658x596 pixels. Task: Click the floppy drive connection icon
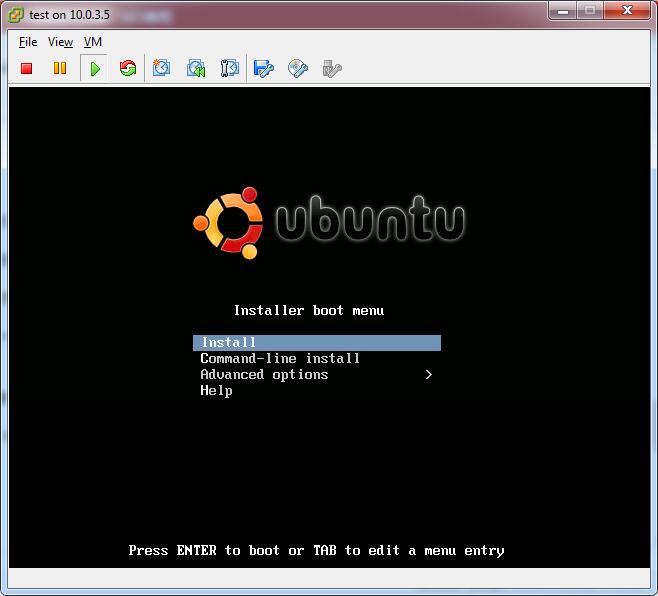[x=263, y=68]
